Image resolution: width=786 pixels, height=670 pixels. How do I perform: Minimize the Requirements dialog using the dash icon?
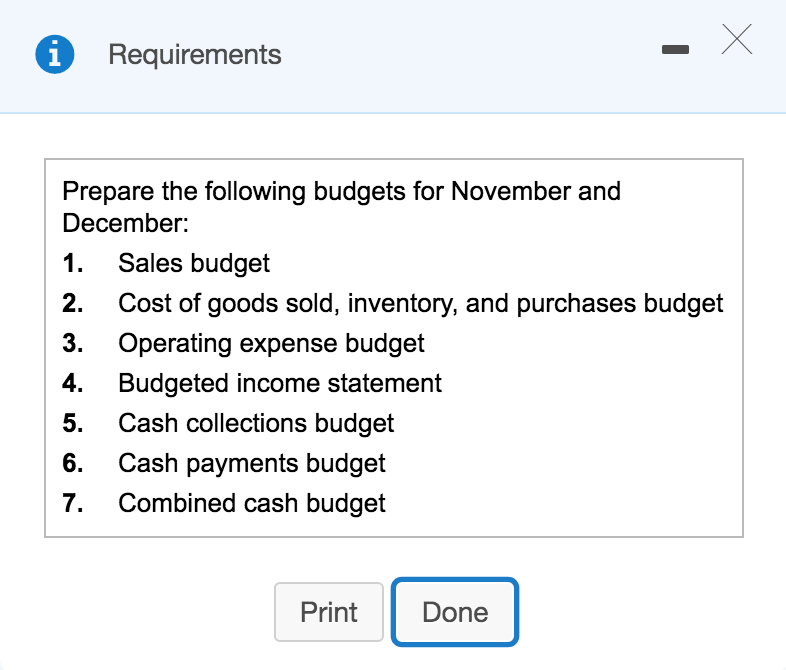tap(676, 48)
